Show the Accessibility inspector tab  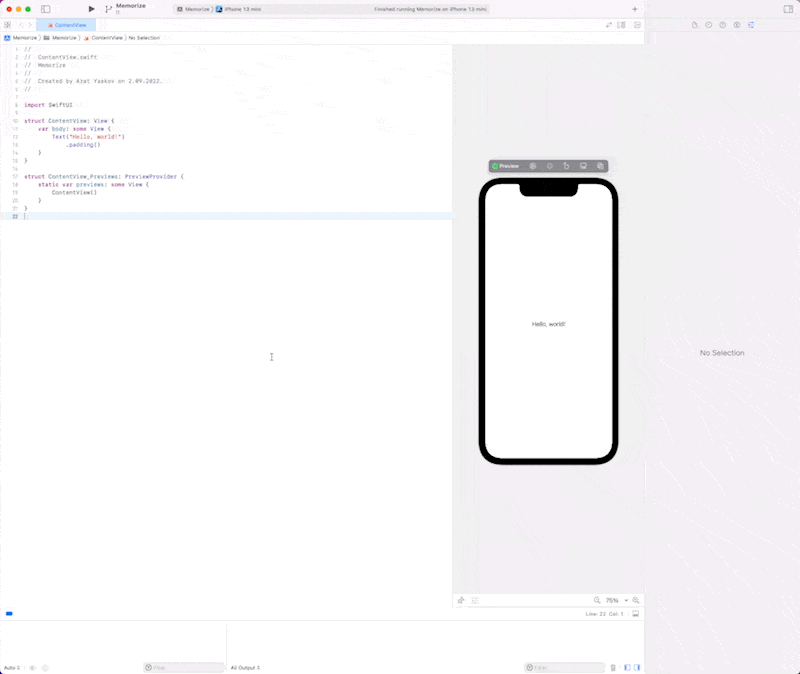click(737, 25)
